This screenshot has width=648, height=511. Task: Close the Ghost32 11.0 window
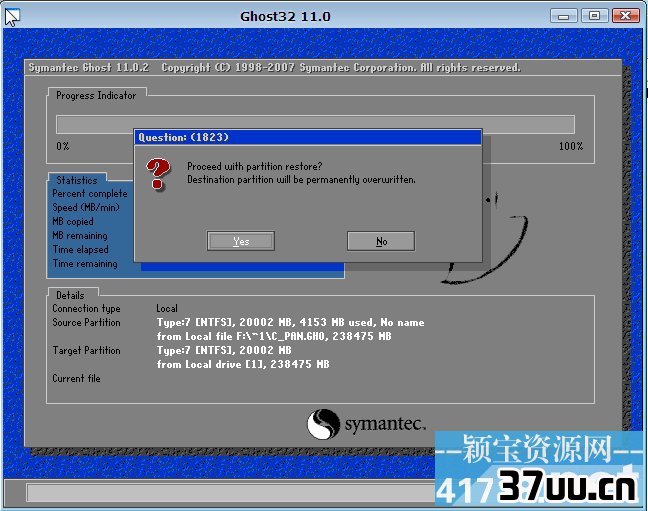tap(626, 16)
